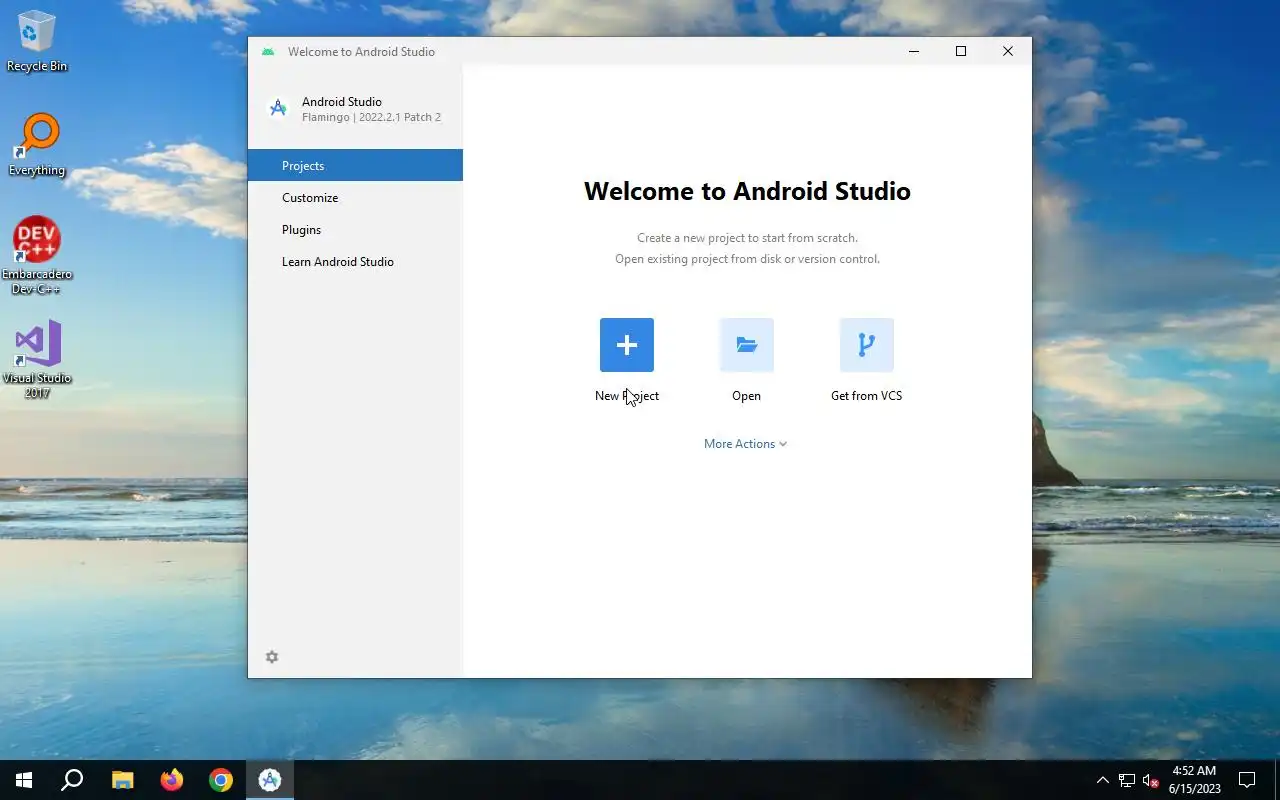Open the taskbar search icon
This screenshot has width=1280, height=800.
[x=72, y=780]
